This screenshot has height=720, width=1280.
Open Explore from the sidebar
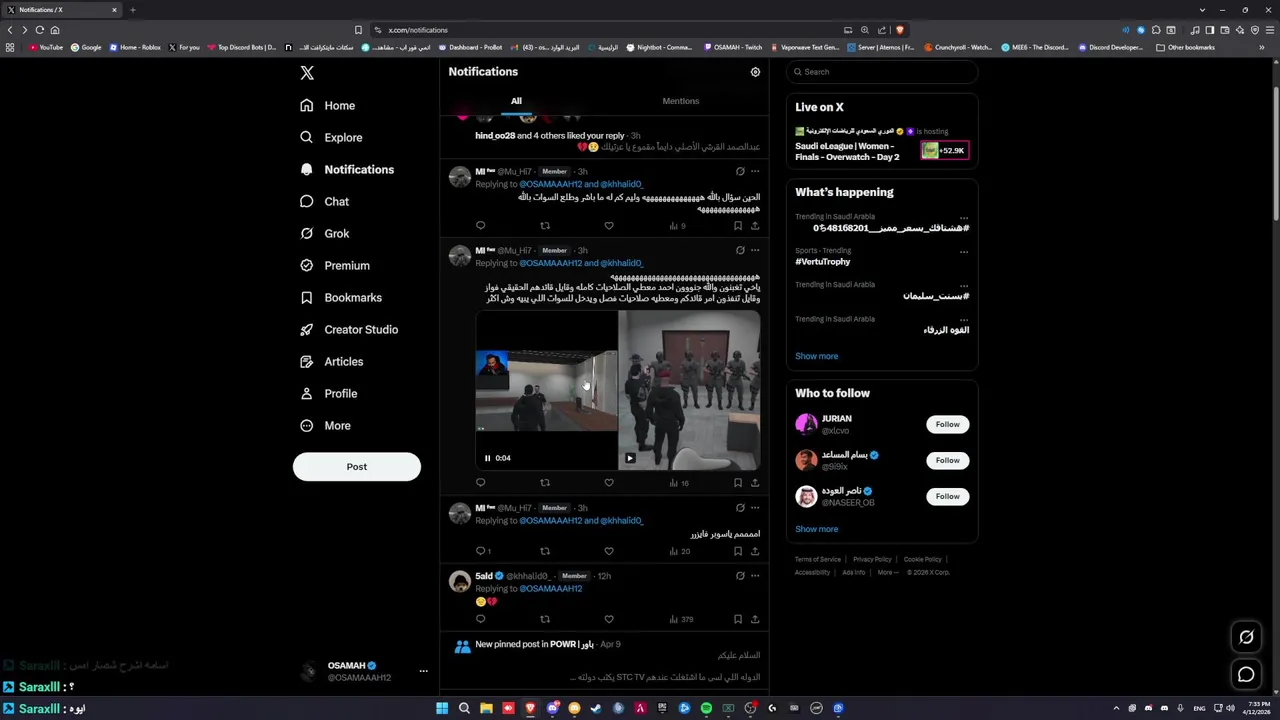331,137
